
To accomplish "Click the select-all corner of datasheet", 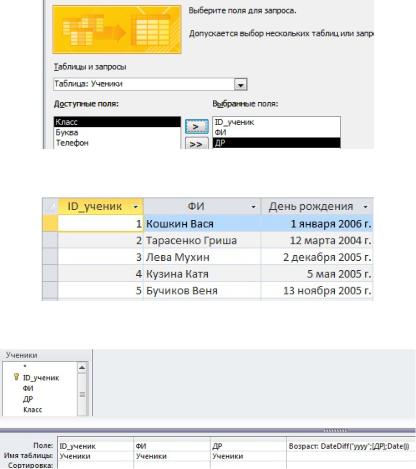I will tap(50, 207).
